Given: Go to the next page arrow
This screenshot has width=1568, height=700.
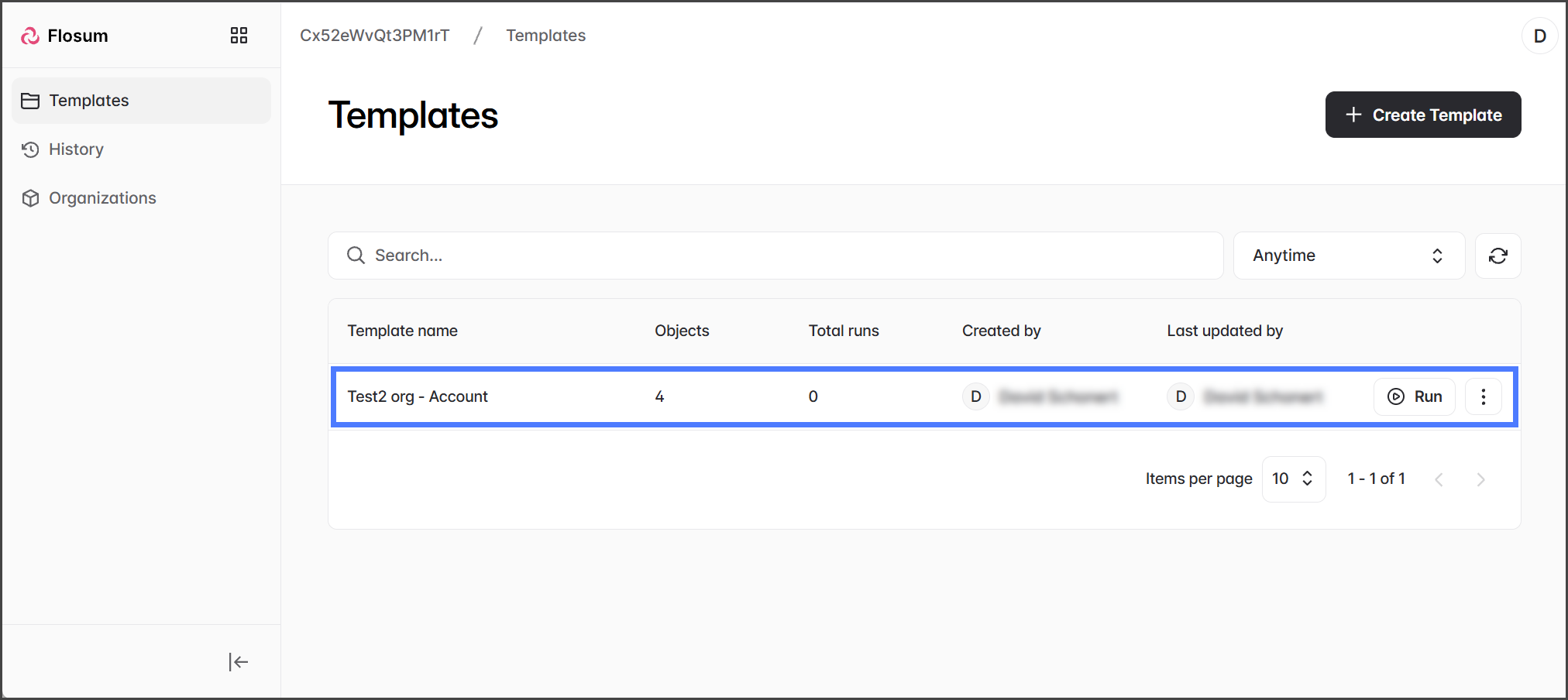Looking at the screenshot, I should 1480,479.
